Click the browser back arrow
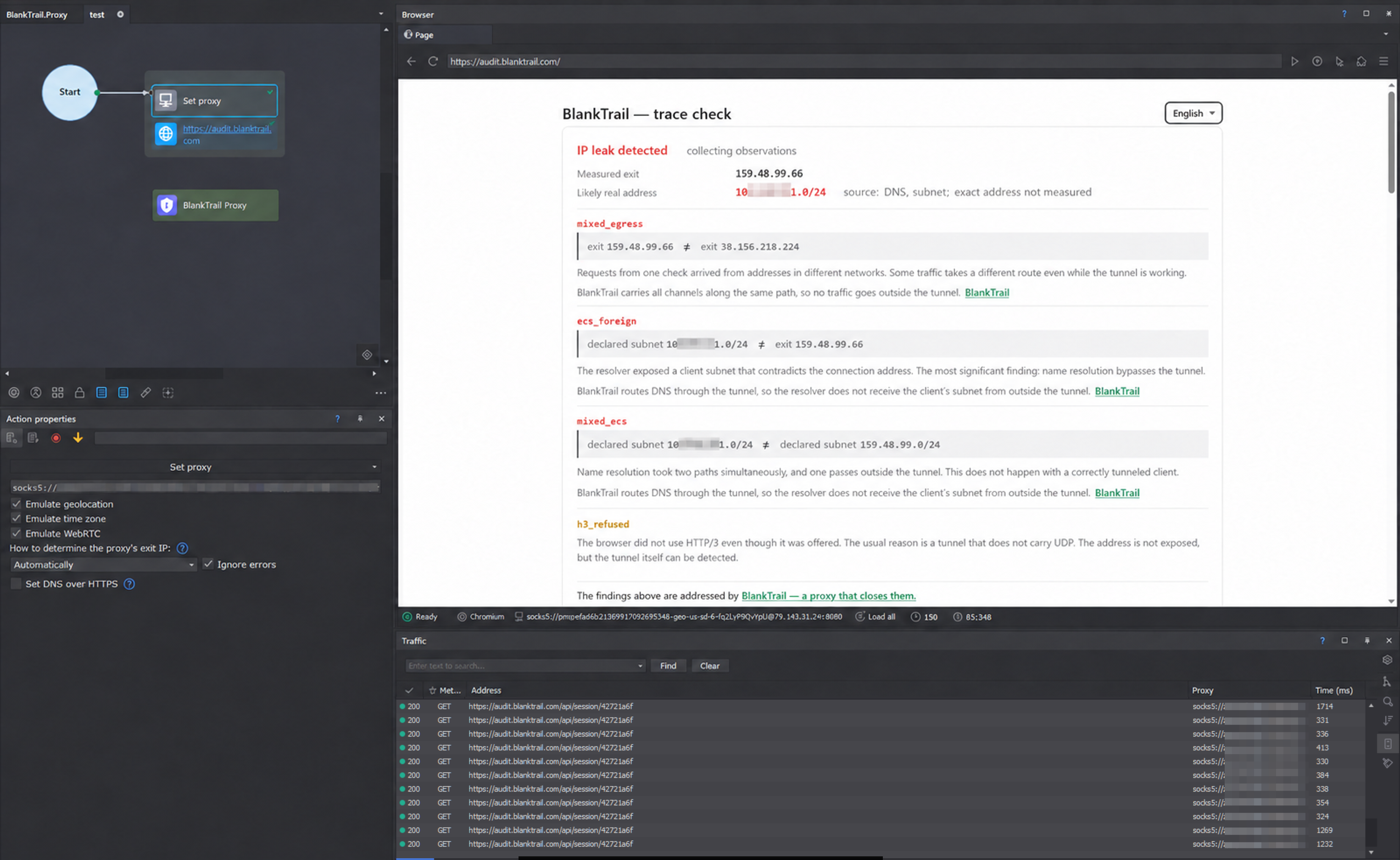The height and width of the screenshot is (860, 1400). click(x=411, y=61)
